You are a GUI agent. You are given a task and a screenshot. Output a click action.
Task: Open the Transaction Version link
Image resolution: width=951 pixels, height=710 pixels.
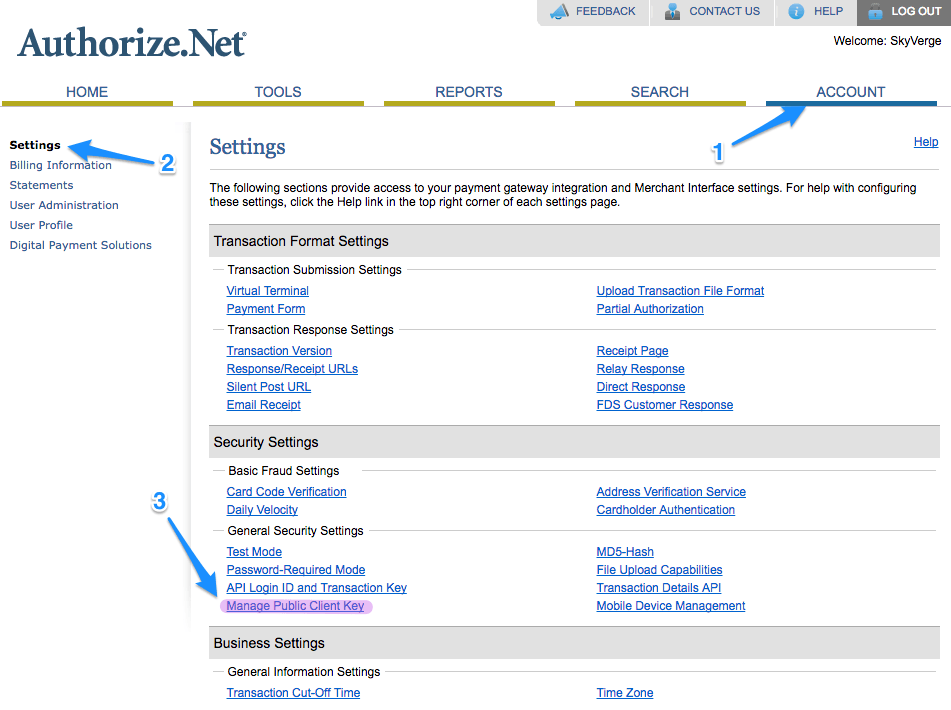click(279, 351)
